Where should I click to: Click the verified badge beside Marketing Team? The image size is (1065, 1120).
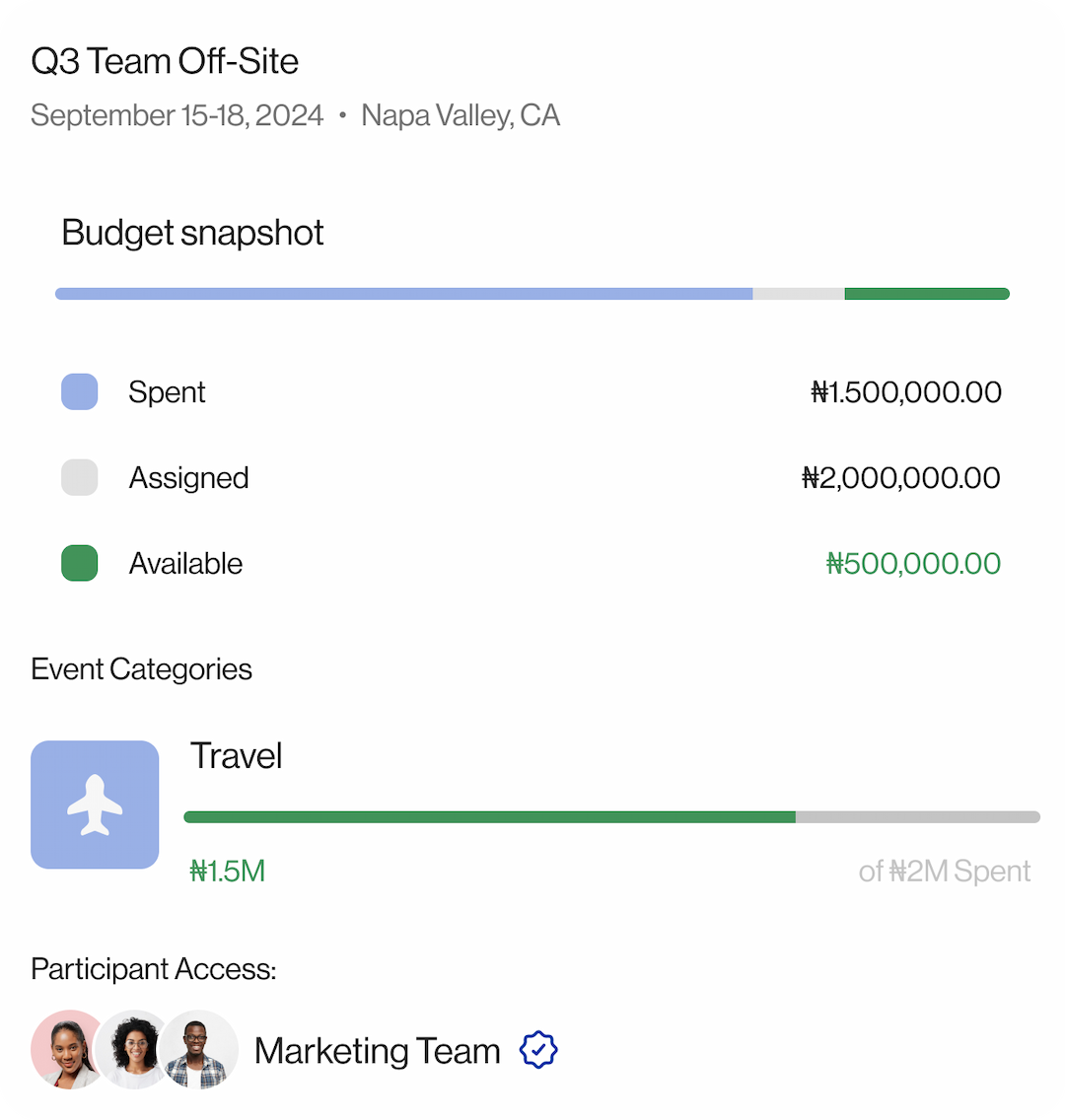[x=538, y=1050]
